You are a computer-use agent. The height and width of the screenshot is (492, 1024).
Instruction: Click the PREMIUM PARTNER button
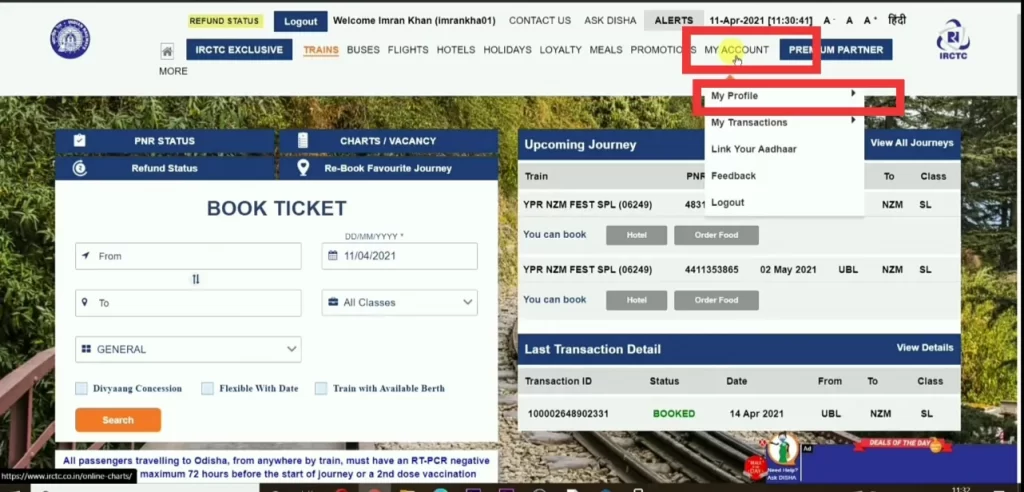click(836, 50)
